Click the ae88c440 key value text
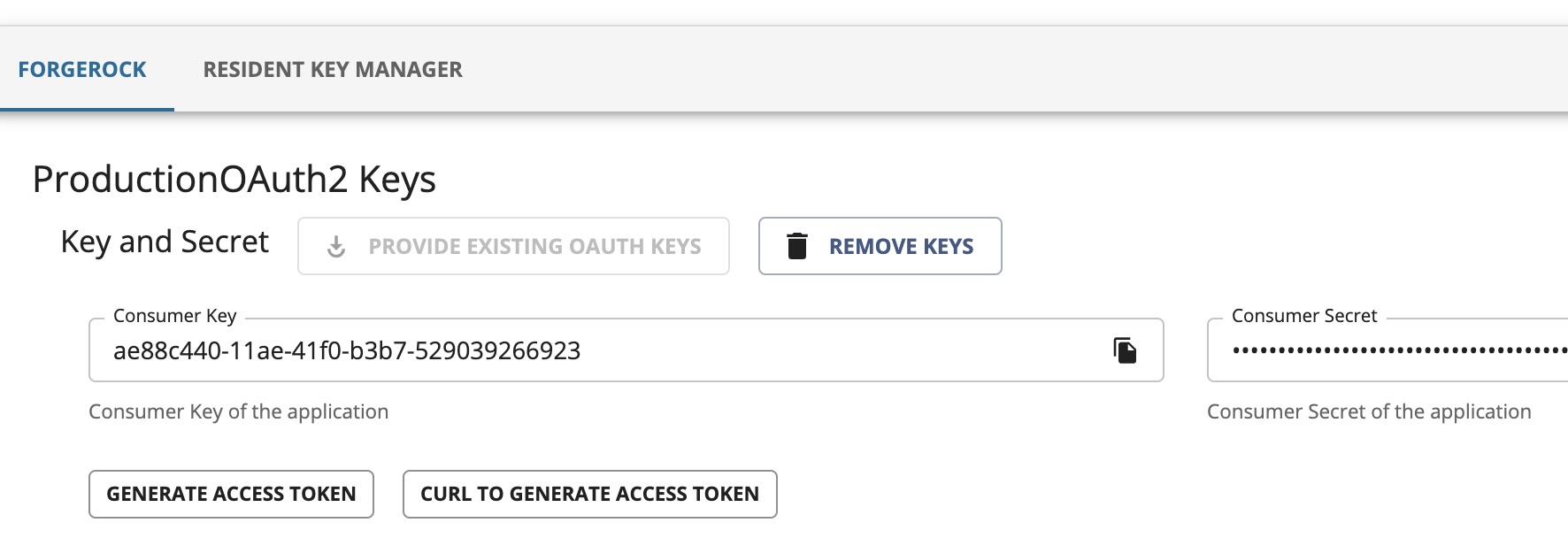The image size is (1568, 538). (x=347, y=350)
